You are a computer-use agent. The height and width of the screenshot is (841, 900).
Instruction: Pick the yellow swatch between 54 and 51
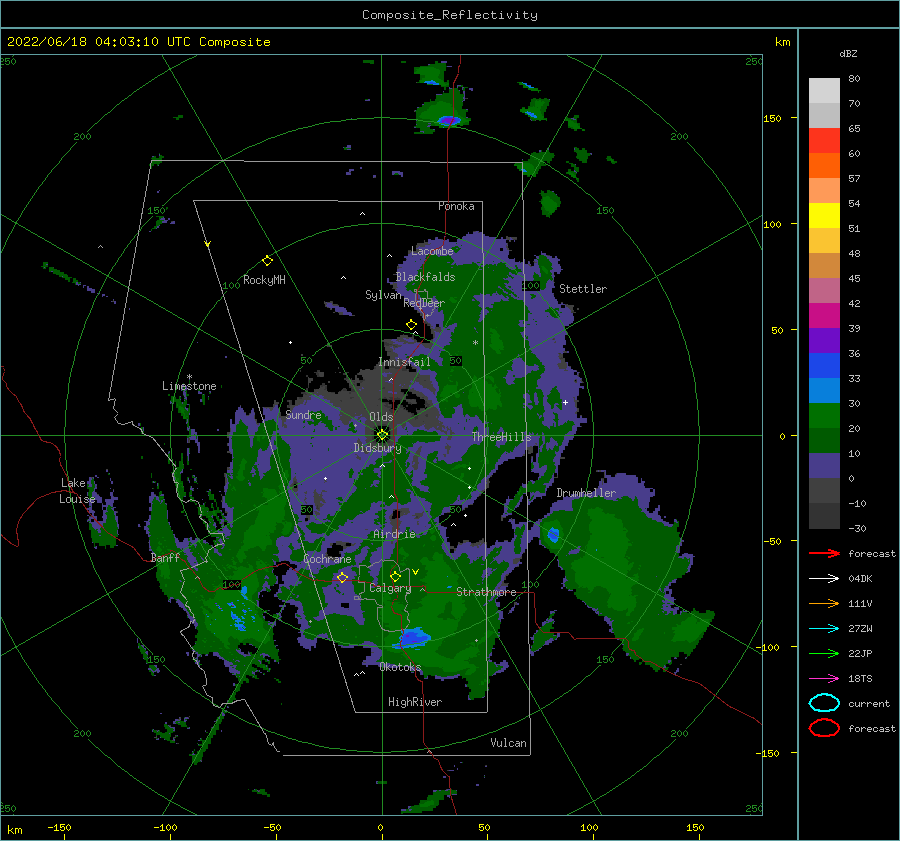pyautogui.click(x=824, y=216)
